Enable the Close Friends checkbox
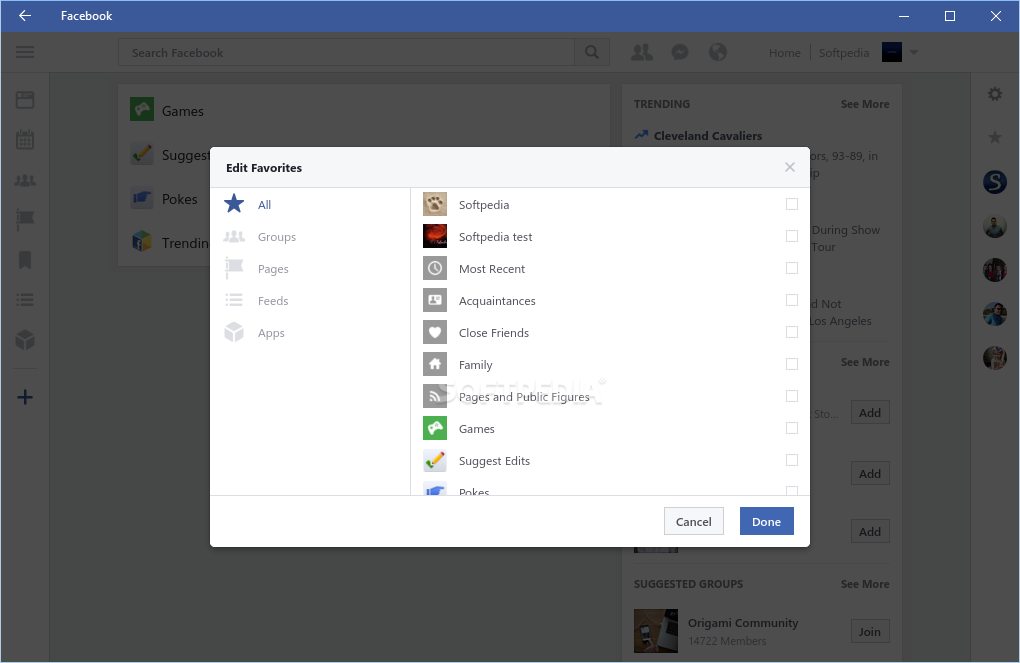Screen dimensions: 1020x663 point(792,332)
